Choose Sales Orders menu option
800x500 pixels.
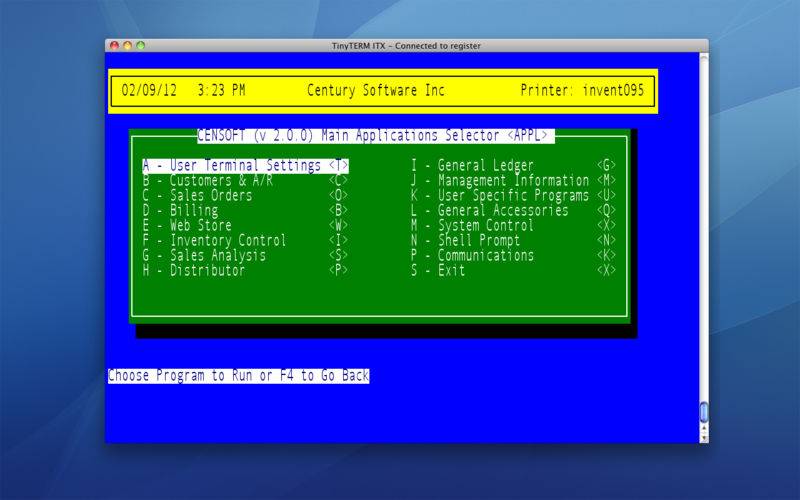coord(245,195)
